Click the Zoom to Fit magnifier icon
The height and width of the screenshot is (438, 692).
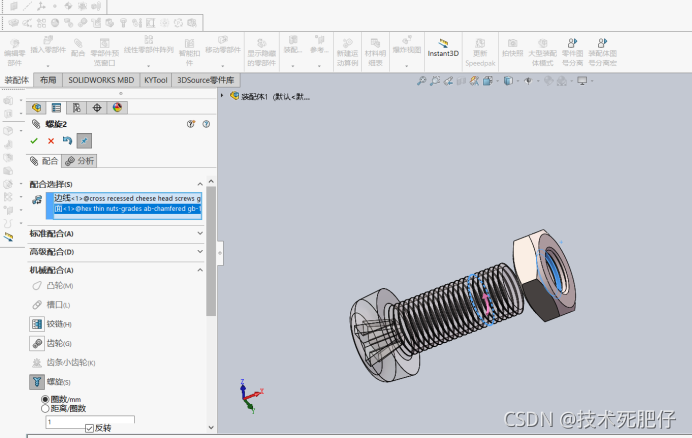click(x=421, y=81)
